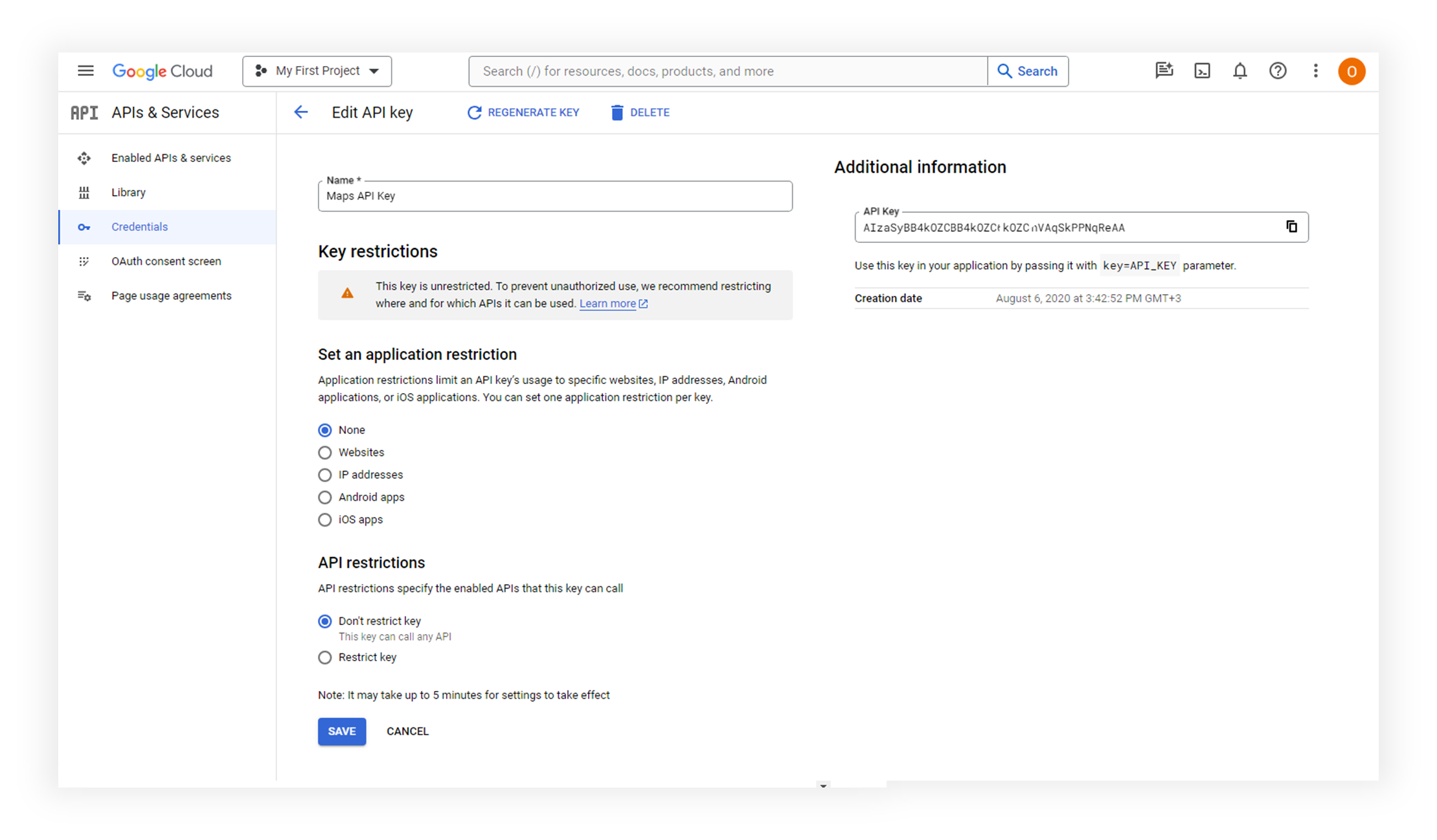Click the orange account avatar
Viewport: 1437px width, 840px height.
[1352, 71]
